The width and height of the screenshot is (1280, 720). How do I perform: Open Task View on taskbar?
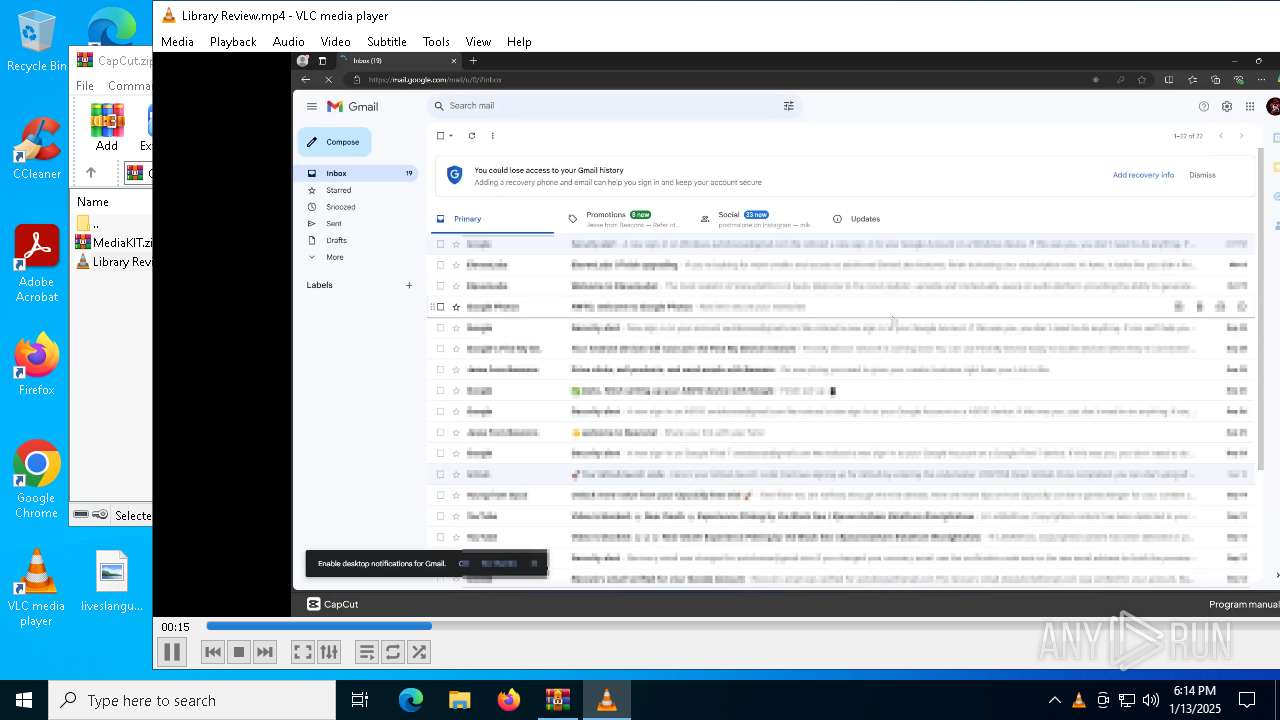click(360, 700)
